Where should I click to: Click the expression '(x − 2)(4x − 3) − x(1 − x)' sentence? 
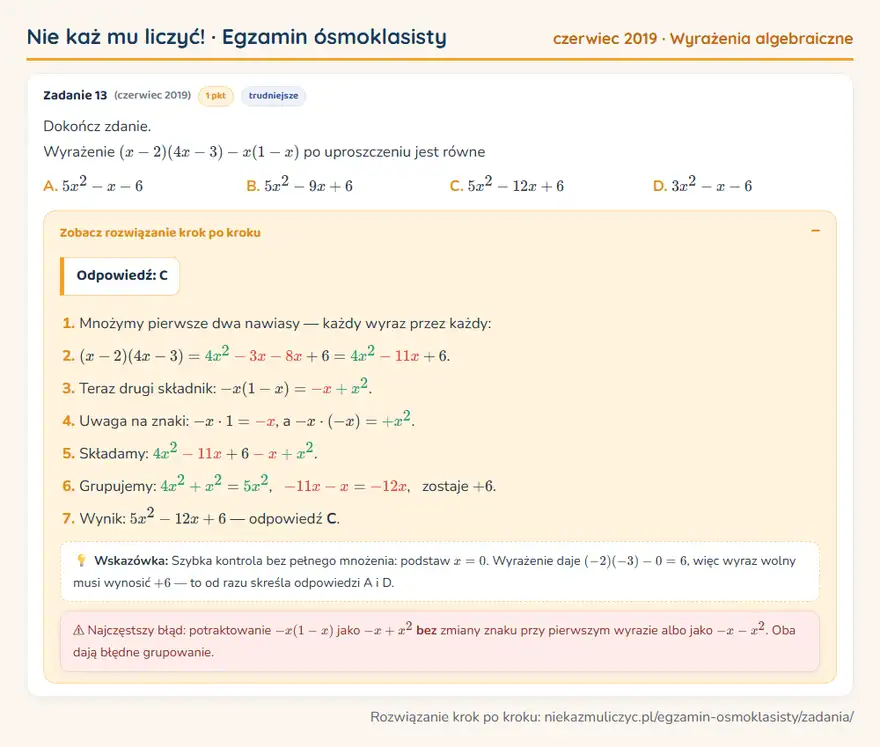coord(264,152)
